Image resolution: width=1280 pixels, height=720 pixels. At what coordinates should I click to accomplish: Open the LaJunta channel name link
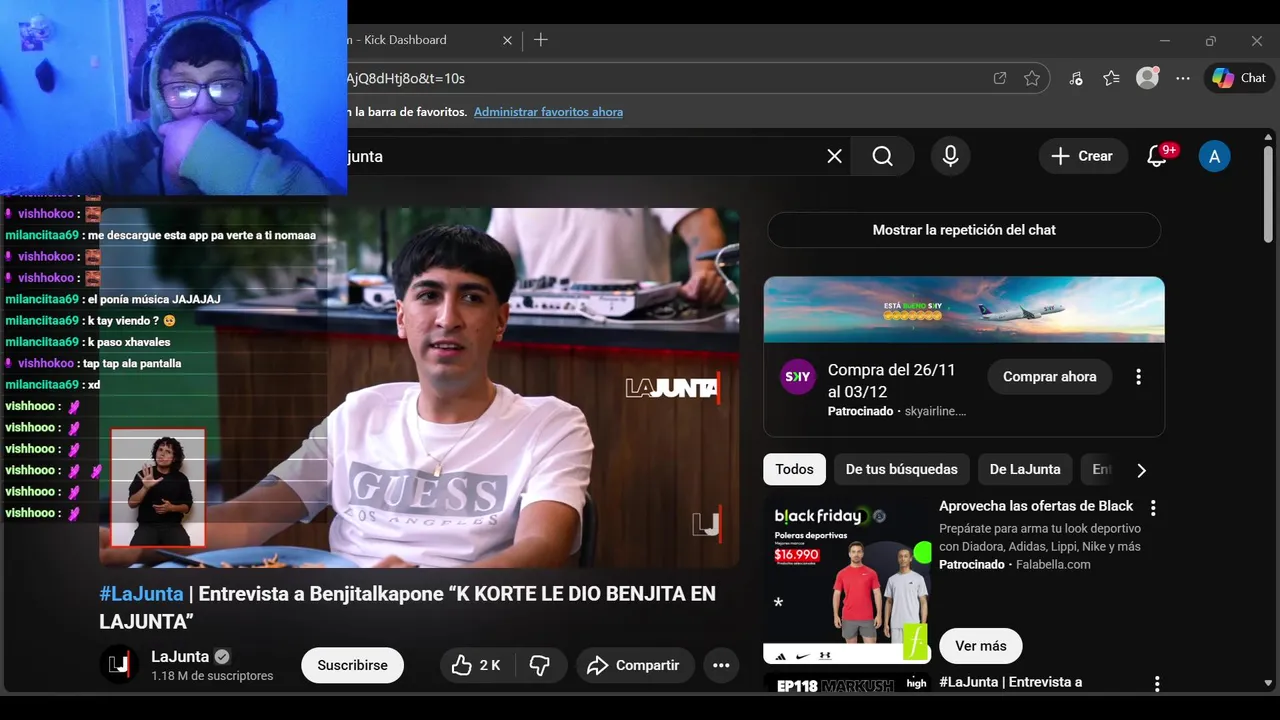pos(180,657)
